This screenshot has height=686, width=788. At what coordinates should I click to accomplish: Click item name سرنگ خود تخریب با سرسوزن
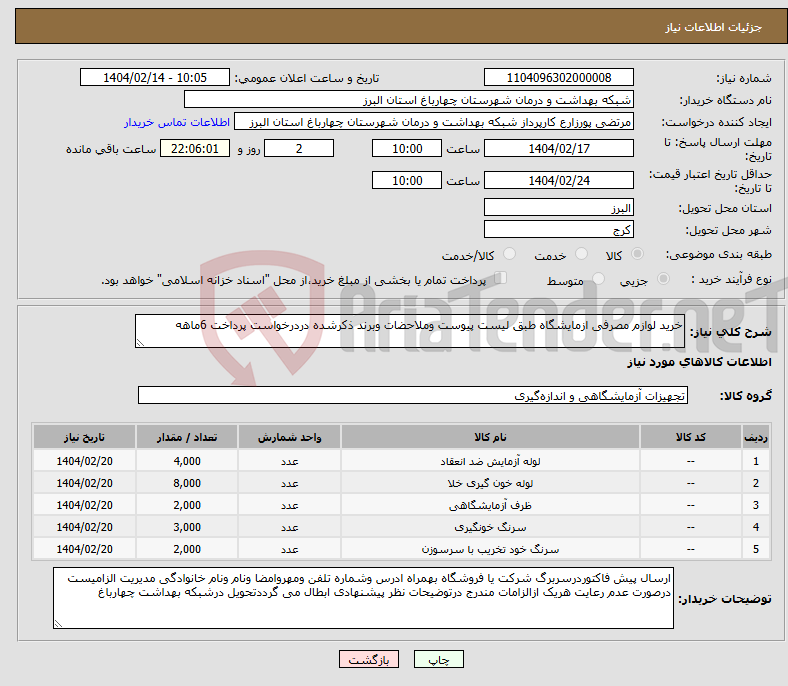point(490,549)
